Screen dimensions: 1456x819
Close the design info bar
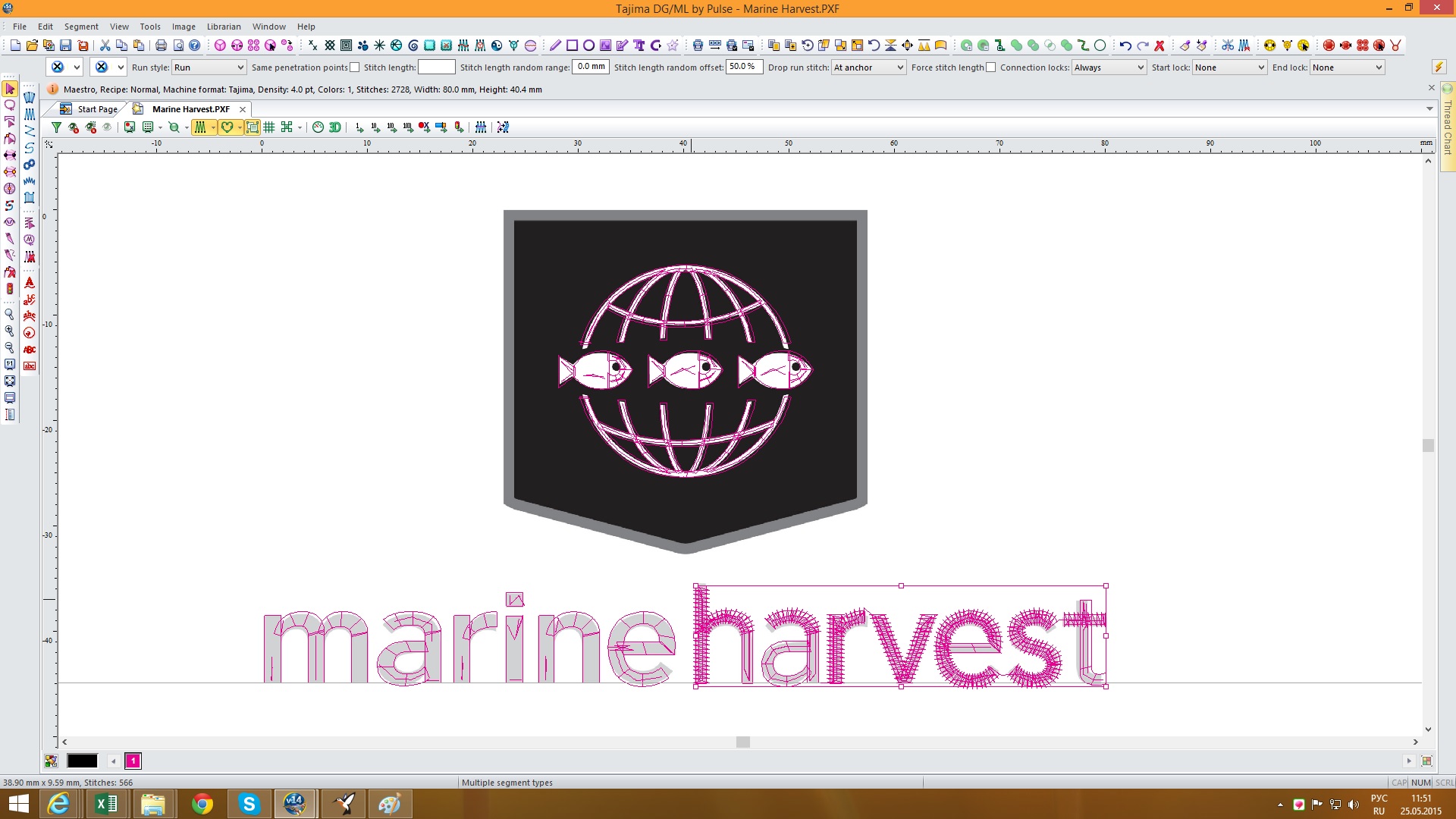[x=1432, y=88]
